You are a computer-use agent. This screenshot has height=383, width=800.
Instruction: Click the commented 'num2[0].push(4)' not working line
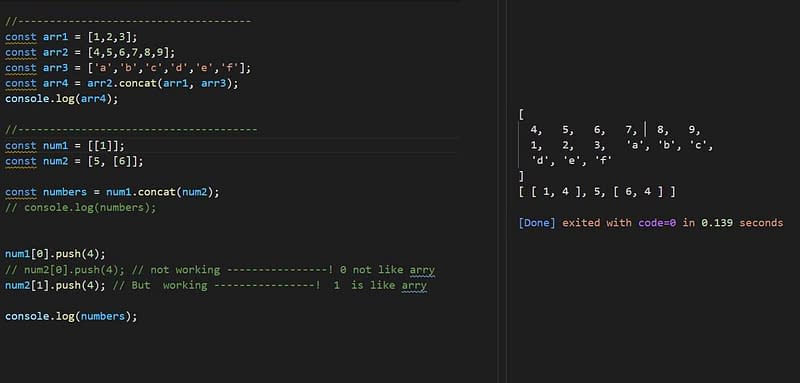[220, 270]
